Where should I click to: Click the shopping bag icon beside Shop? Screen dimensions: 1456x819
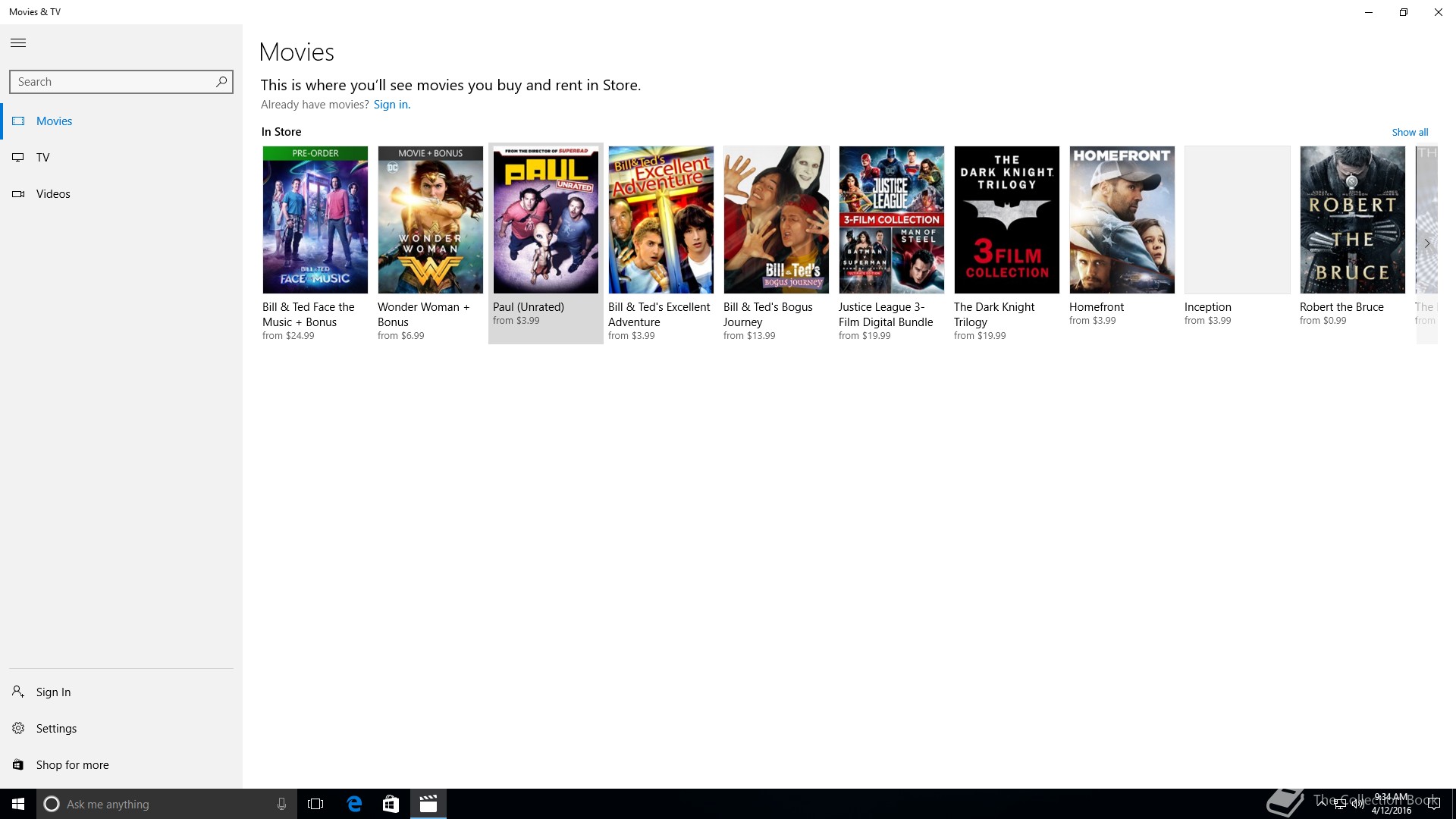pyautogui.click(x=18, y=765)
